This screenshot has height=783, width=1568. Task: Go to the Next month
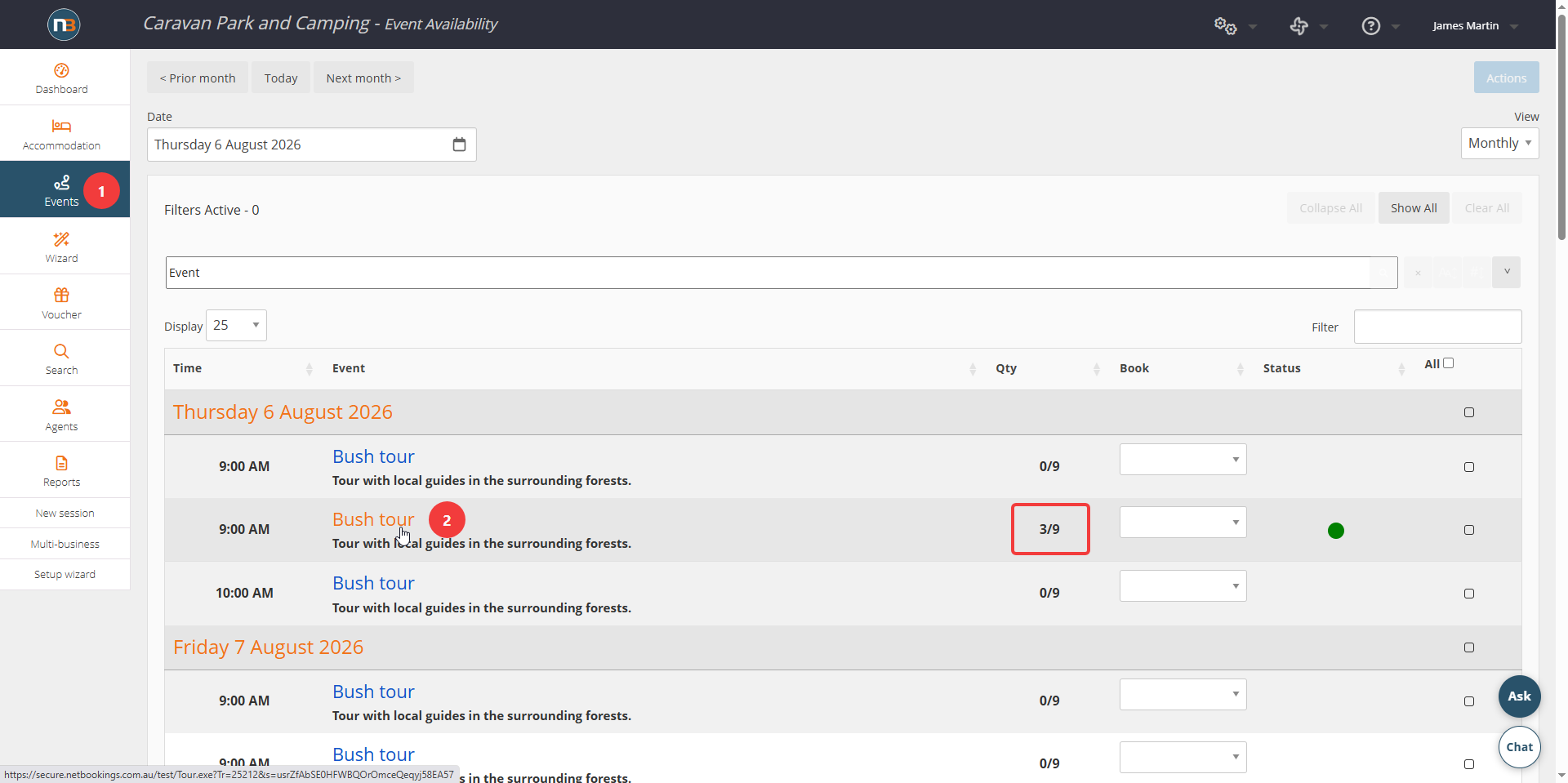click(x=363, y=78)
